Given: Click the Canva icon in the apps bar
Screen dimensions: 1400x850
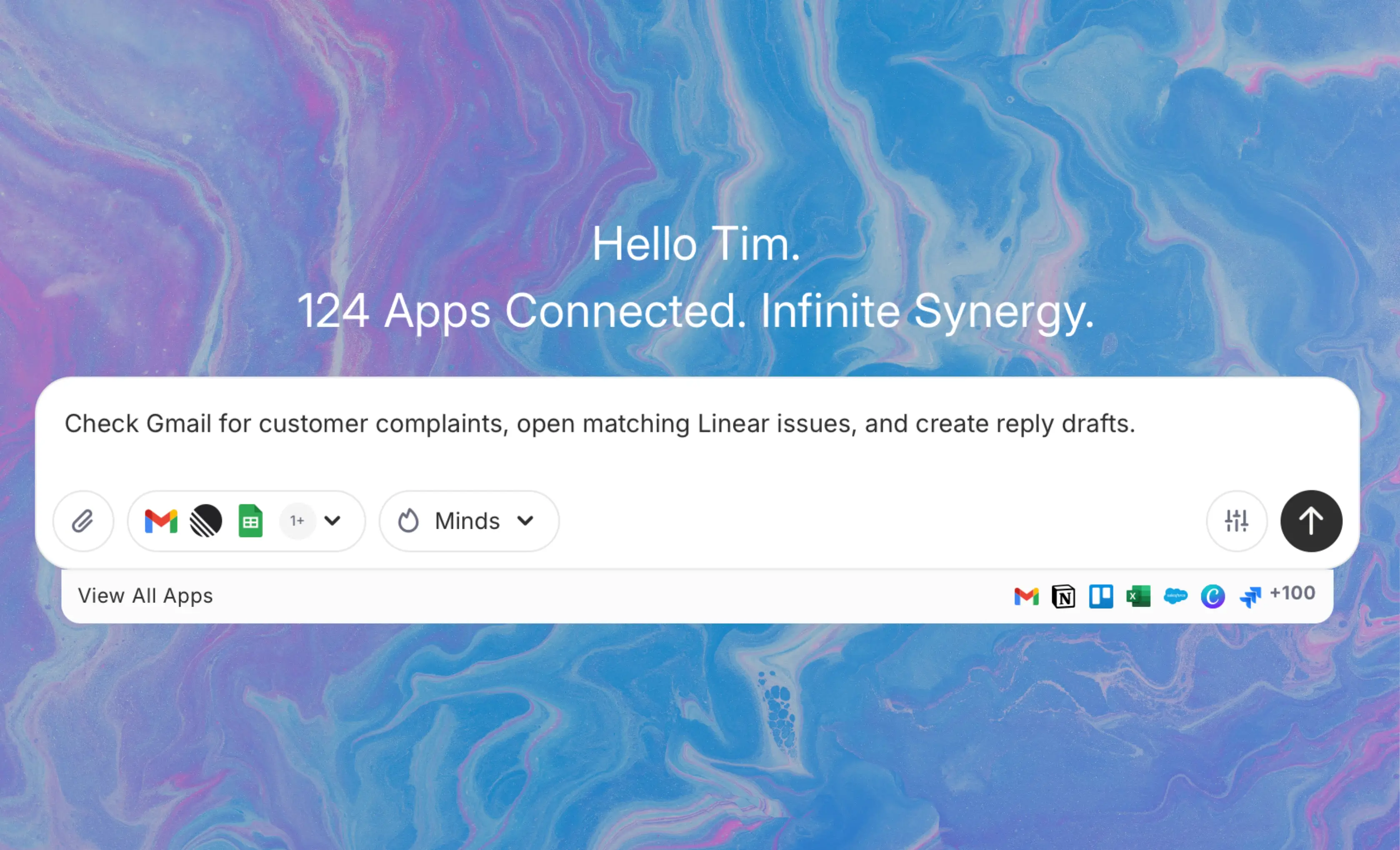Looking at the screenshot, I should coord(1212,597).
